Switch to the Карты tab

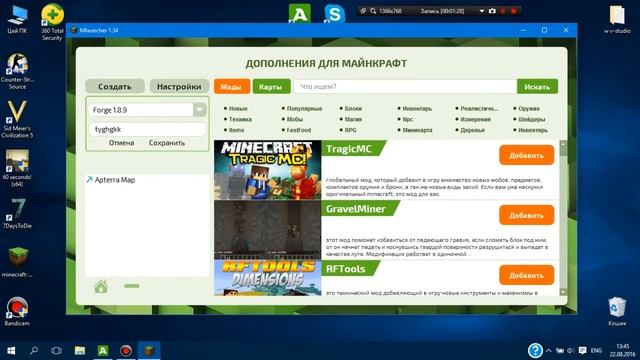[x=271, y=87]
